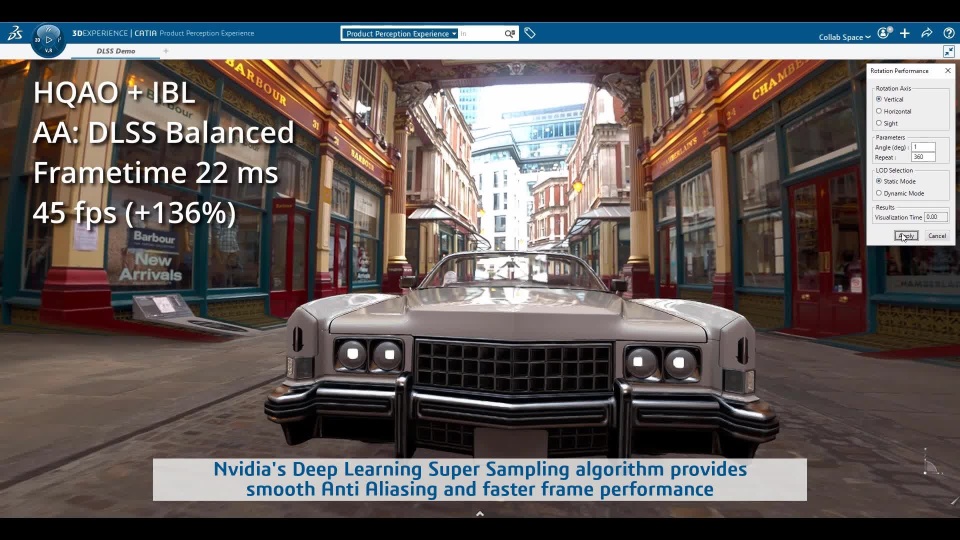Click the search magnifier icon

[x=509, y=34]
